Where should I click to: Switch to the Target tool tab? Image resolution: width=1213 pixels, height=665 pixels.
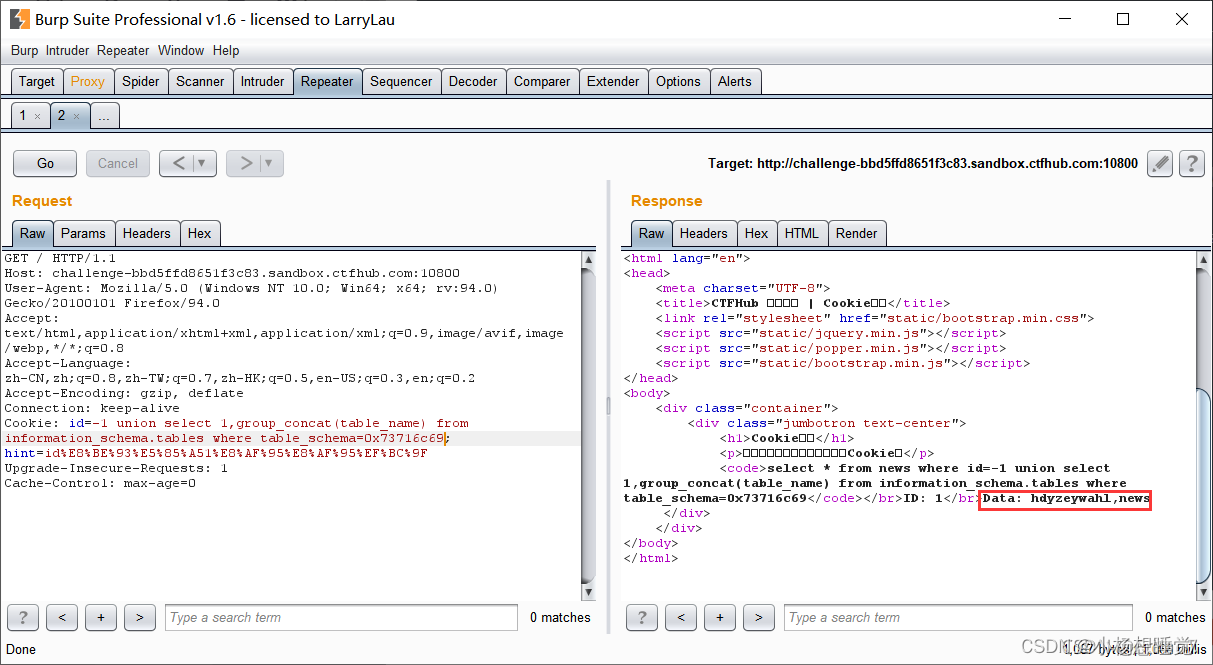tap(37, 81)
